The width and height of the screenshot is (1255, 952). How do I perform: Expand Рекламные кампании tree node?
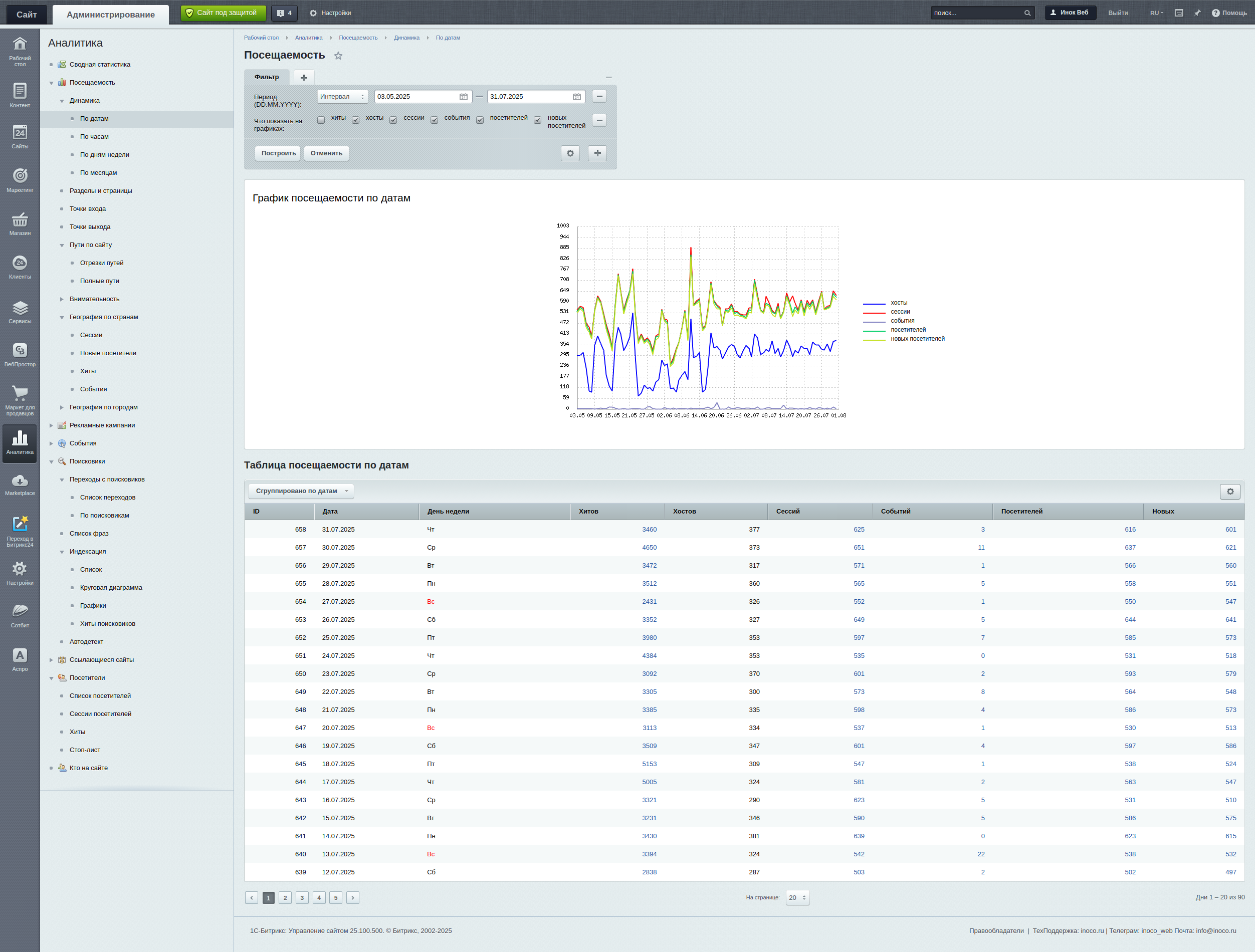[x=51, y=425]
